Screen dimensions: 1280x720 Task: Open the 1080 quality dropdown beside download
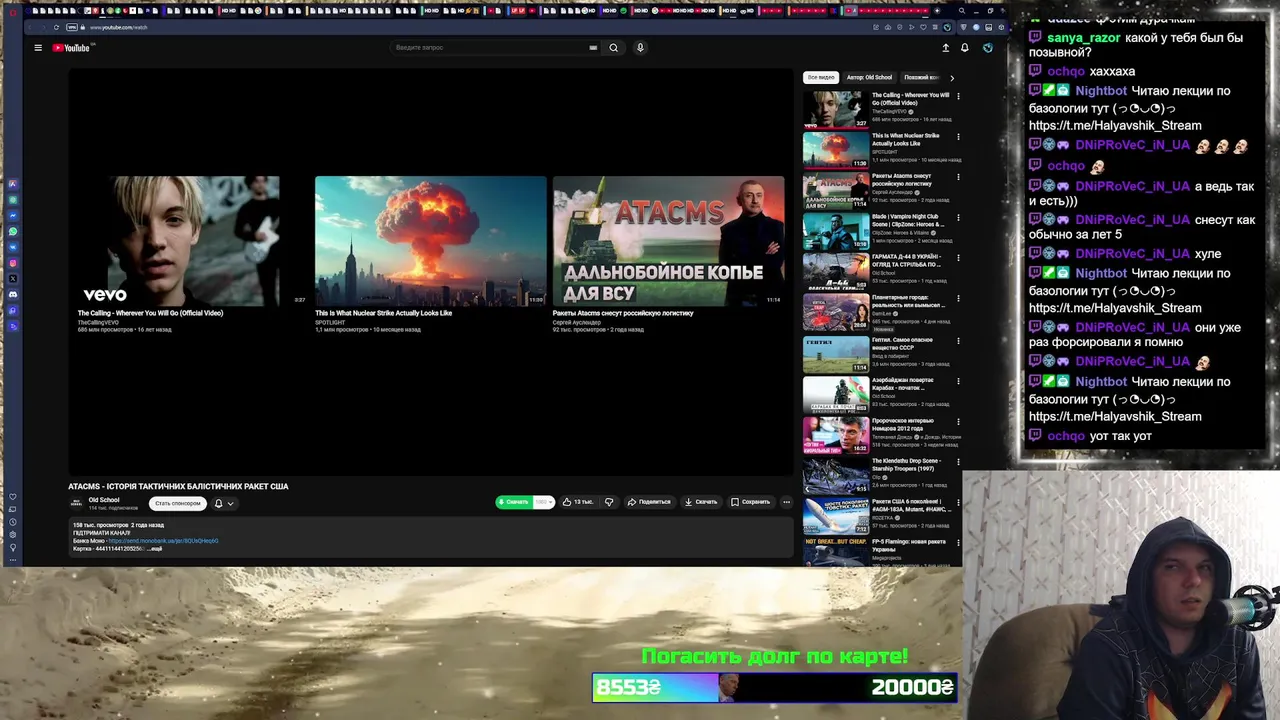point(544,502)
